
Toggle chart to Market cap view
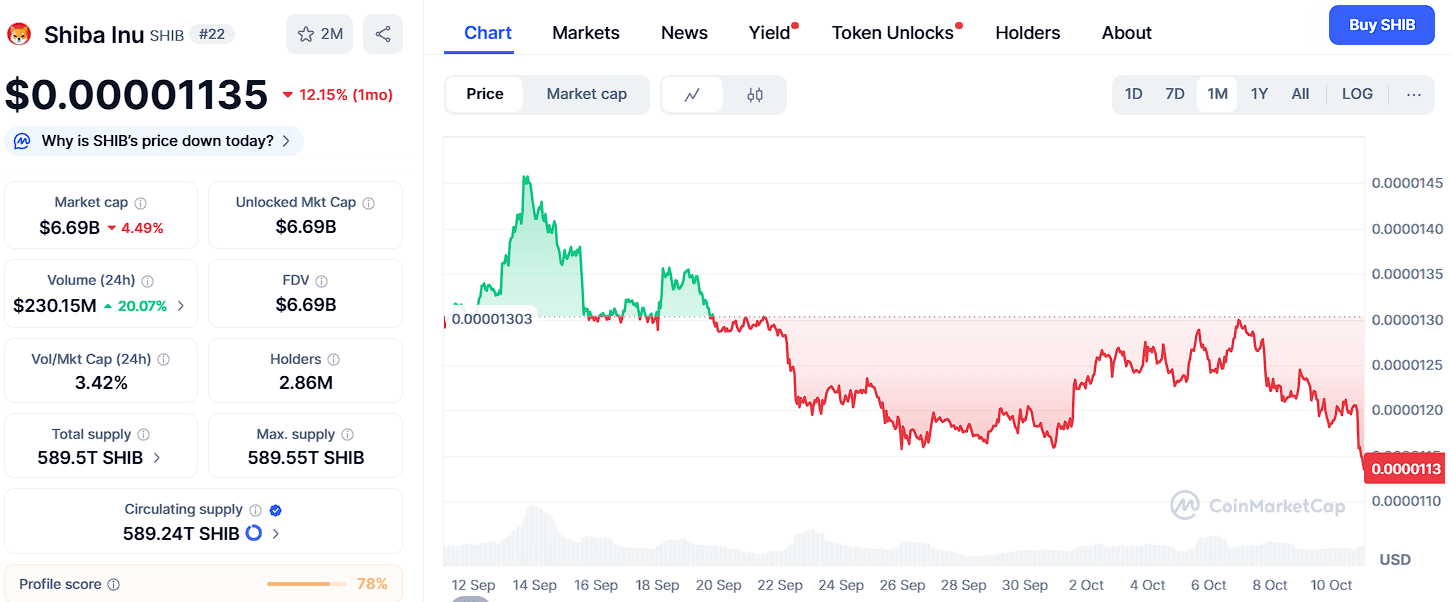586,94
